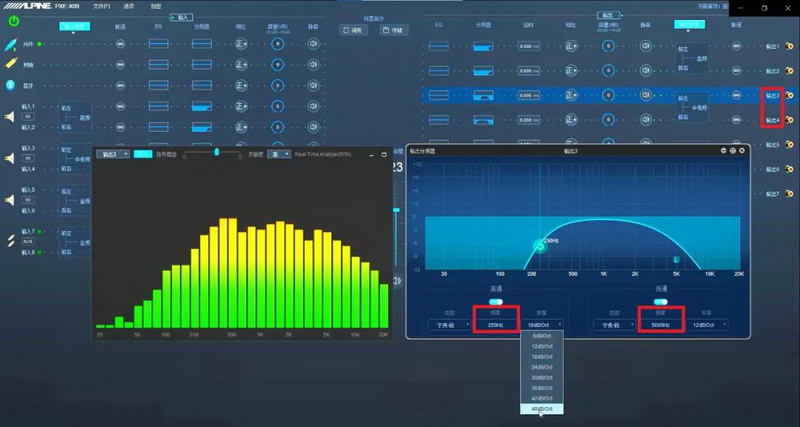Click the 存储 preset save button

(x=394, y=30)
